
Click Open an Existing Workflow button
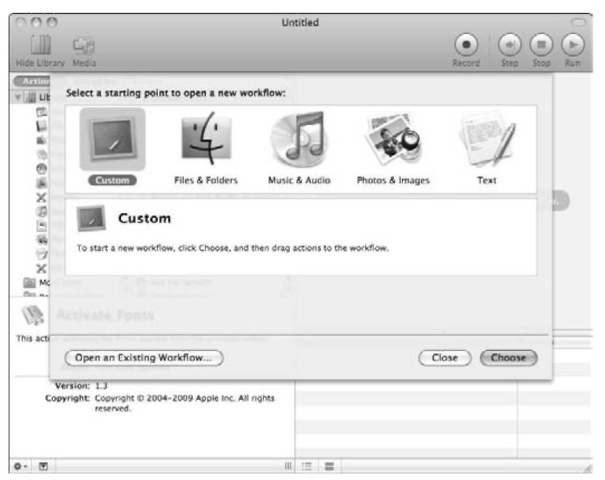point(144,358)
